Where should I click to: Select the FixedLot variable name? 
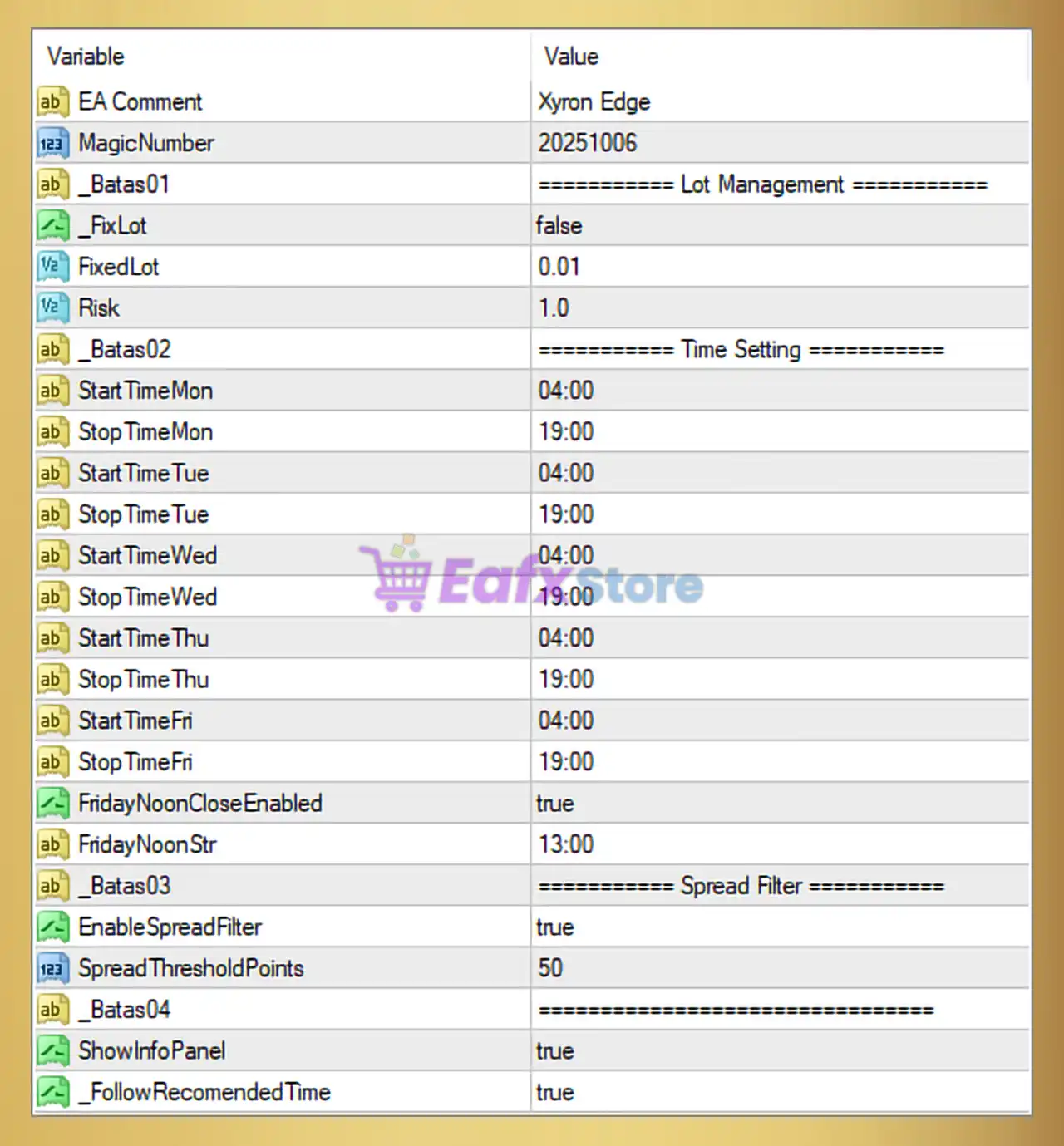click(118, 267)
